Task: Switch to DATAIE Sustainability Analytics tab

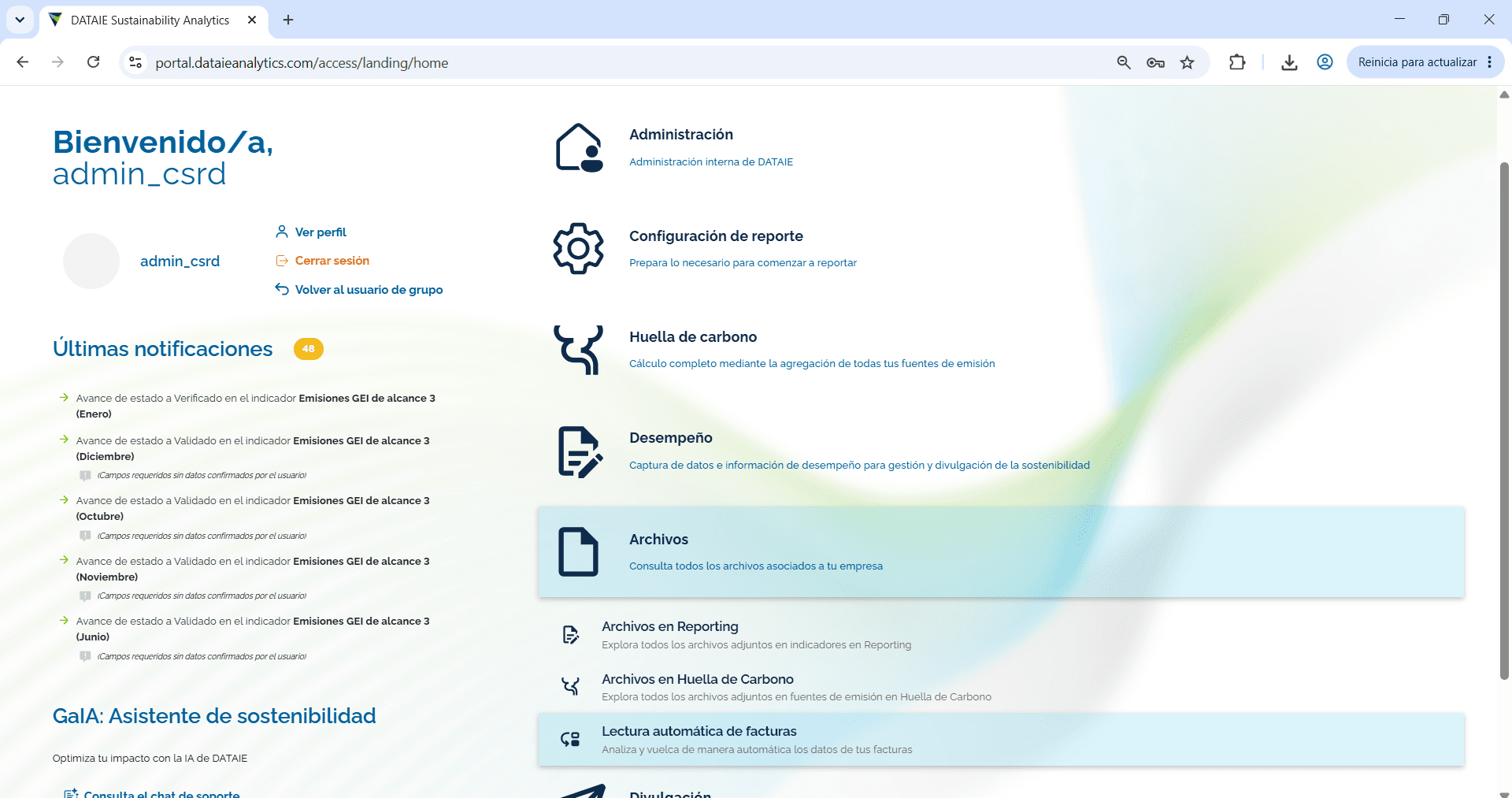Action: 150,20
